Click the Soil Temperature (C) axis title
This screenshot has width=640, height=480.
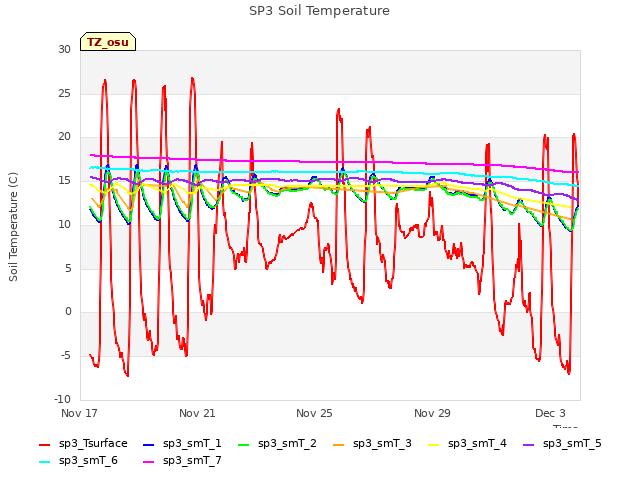click(13, 227)
